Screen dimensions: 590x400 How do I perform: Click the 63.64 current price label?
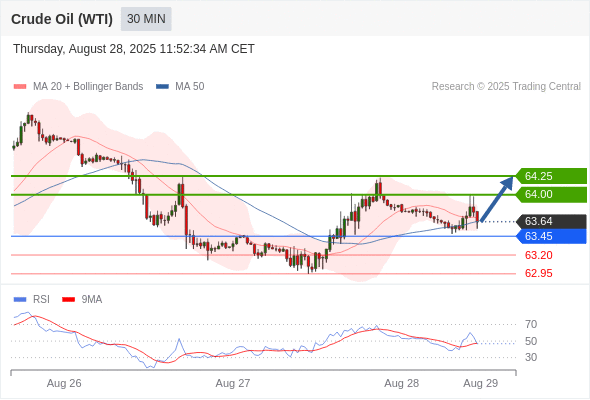coord(551,221)
